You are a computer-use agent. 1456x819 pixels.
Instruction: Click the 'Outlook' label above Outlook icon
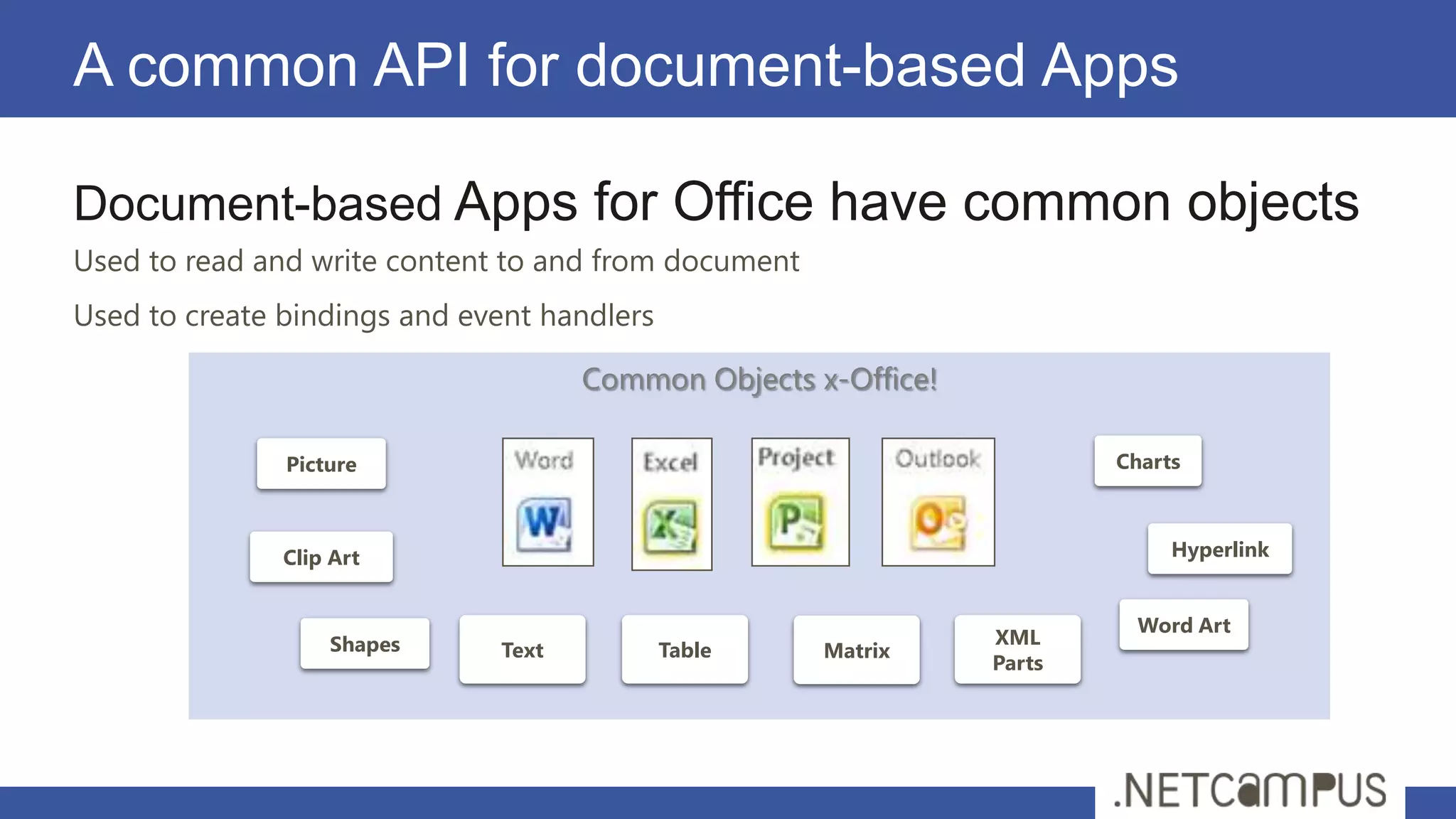coord(938,459)
